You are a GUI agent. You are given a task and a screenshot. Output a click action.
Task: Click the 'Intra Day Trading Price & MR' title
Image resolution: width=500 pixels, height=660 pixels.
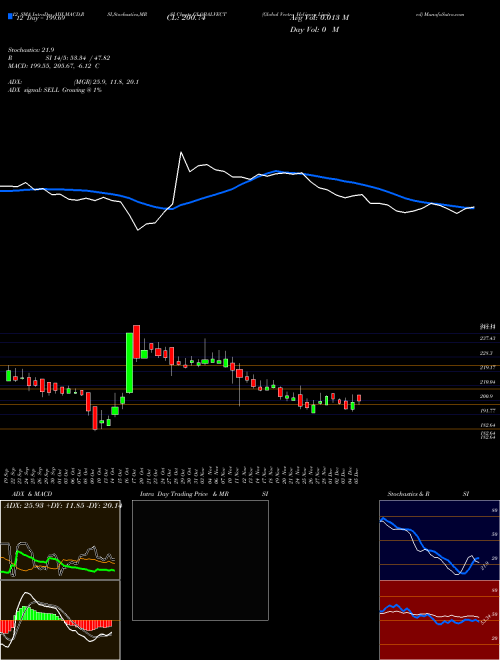pos(184,494)
